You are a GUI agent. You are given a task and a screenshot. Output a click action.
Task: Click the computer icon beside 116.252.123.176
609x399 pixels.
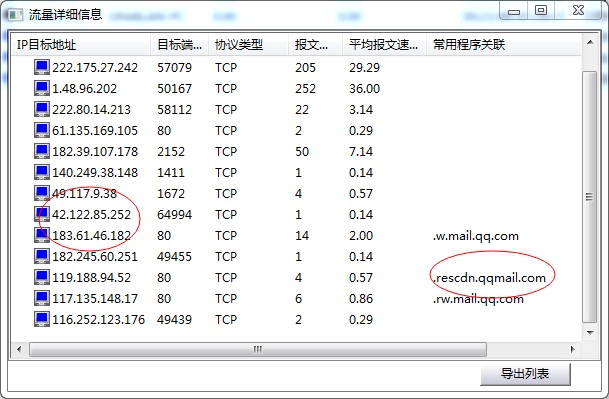click(x=42, y=319)
